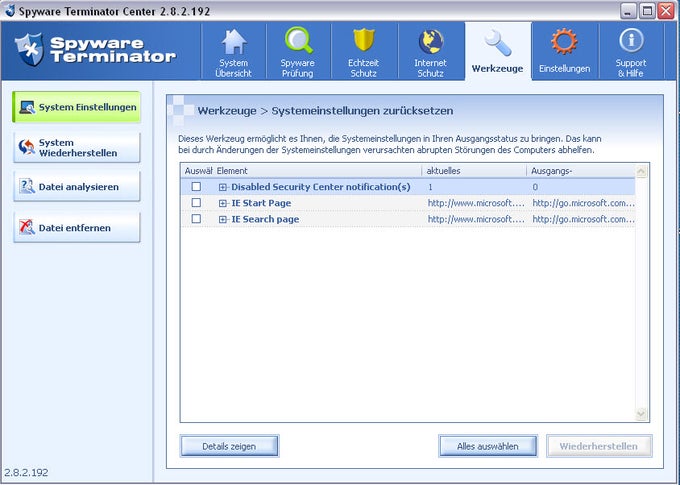680x485 pixels.
Task: Switch to Support & Hilfe tab
Action: coord(631,52)
